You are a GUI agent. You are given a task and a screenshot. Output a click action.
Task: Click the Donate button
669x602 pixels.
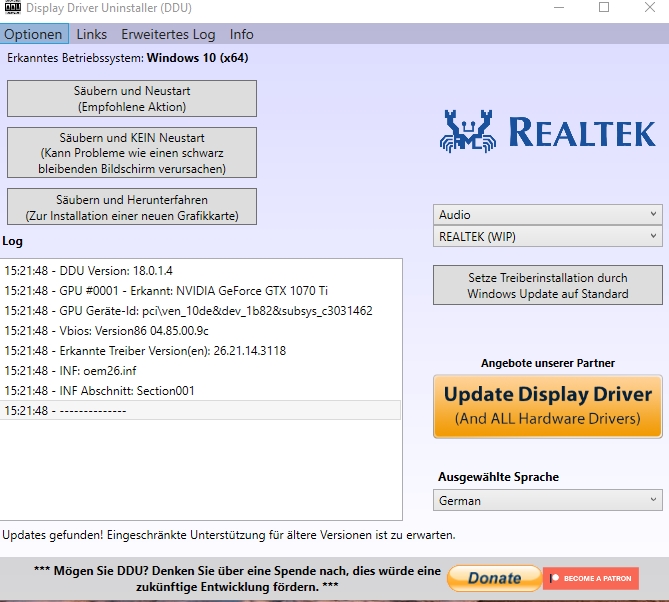pos(494,578)
